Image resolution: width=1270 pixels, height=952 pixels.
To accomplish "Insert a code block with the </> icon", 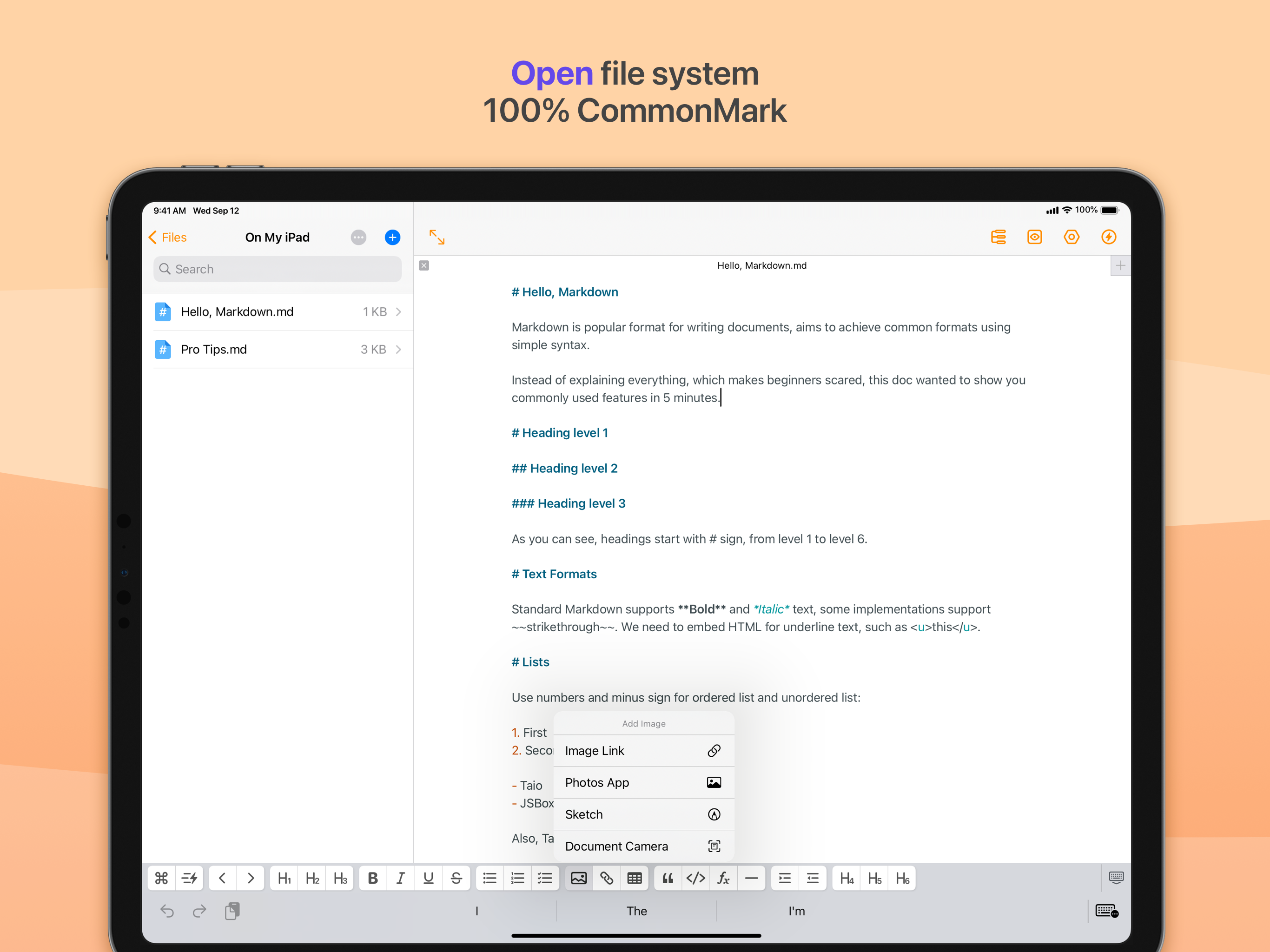I will 695,878.
